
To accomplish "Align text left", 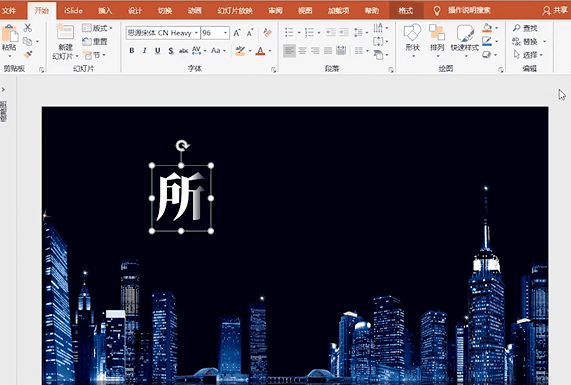I will point(290,51).
